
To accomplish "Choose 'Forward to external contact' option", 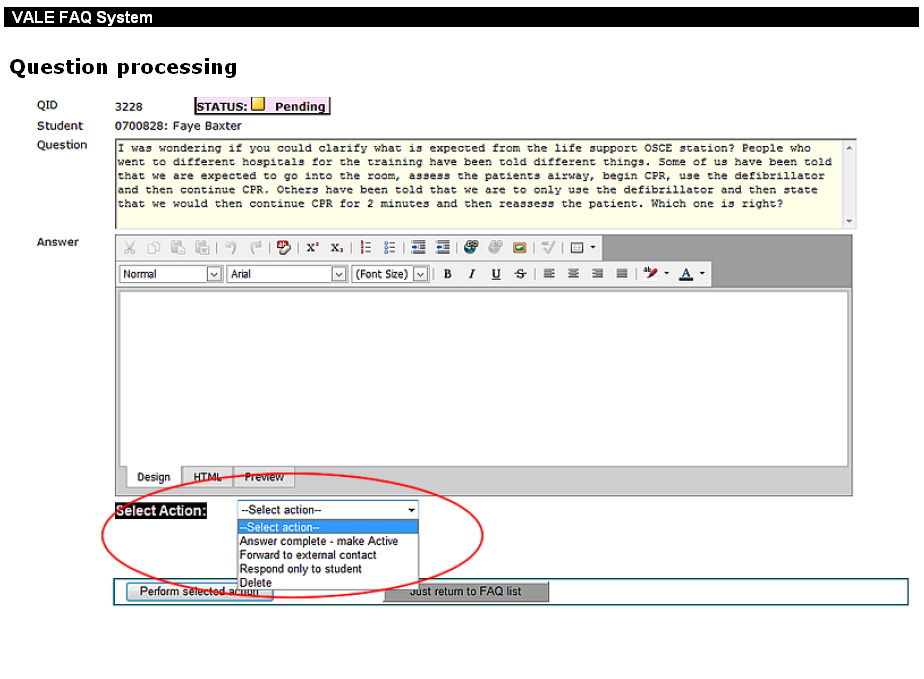I will [x=308, y=555].
